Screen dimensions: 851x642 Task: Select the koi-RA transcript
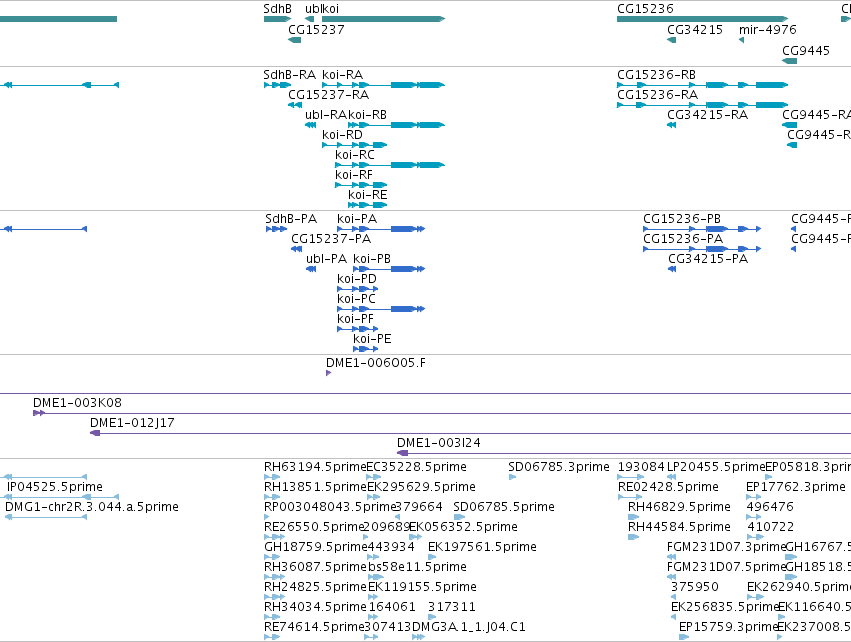(383, 85)
